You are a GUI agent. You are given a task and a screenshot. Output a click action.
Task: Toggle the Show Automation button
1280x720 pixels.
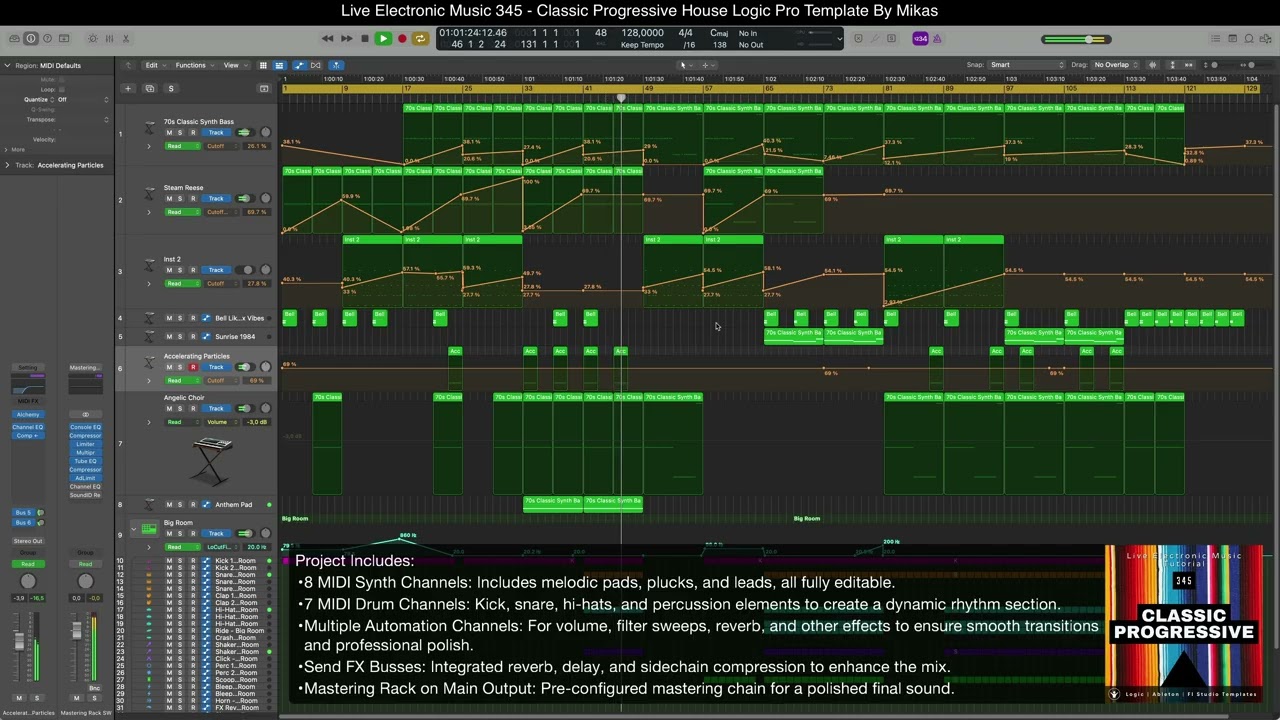[x=298, y=65]
